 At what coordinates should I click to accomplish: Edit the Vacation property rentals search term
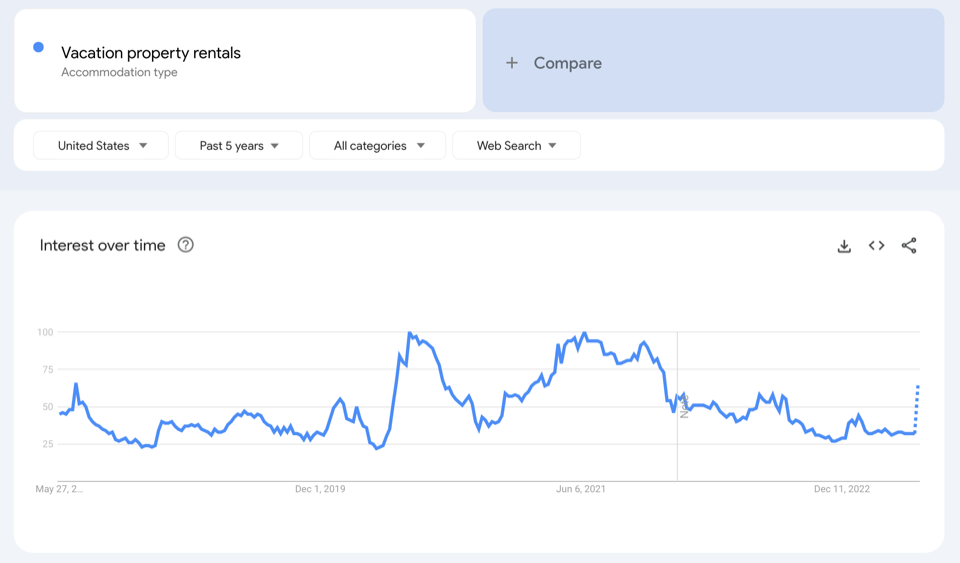[151, 53]
